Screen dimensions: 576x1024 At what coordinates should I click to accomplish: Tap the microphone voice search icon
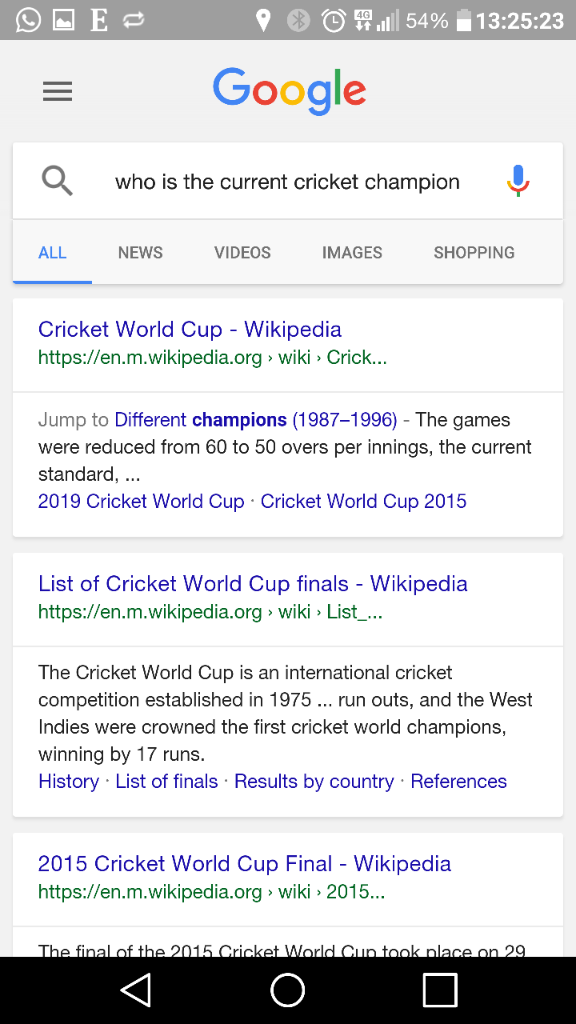(x=518, y=181)
